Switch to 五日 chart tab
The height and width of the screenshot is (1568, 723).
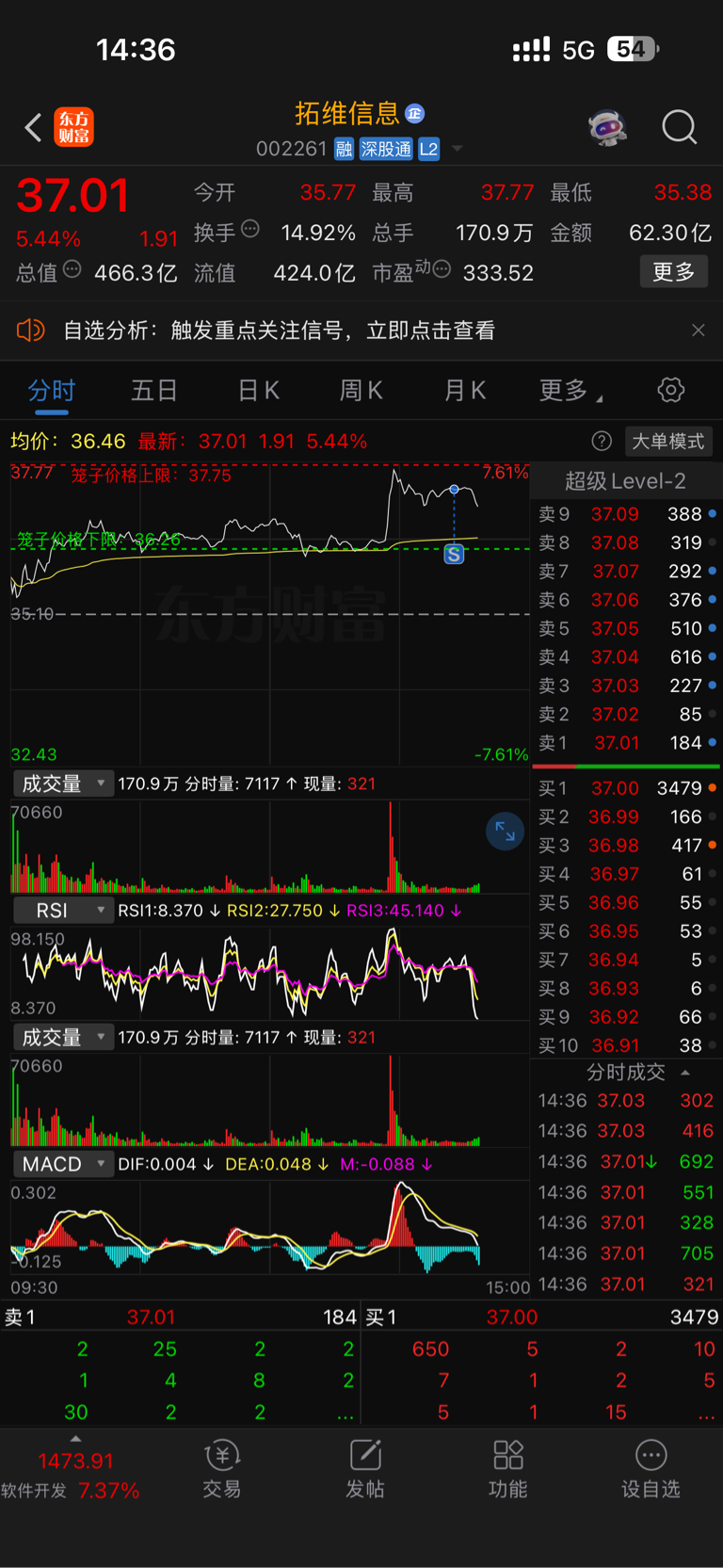coord(154,390)
